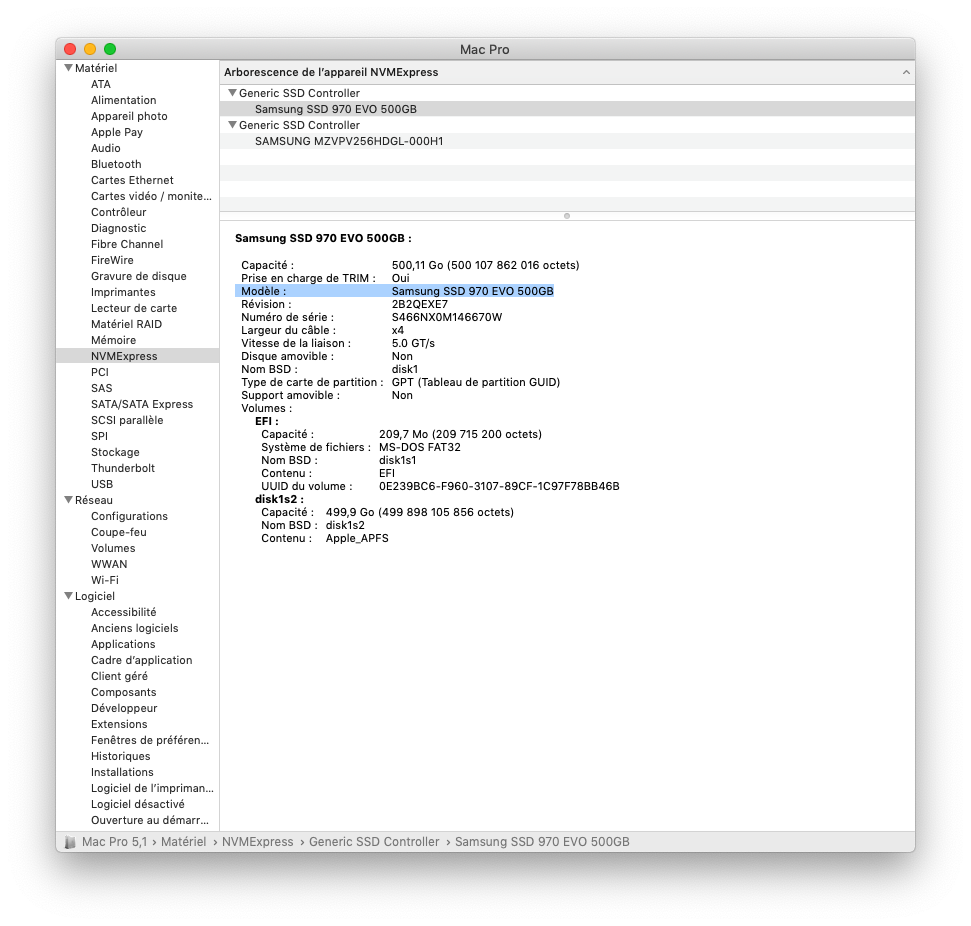This screenshot has width=971, height=926.
Task: Select Développeur in the sidebar
Action: [x=124, y=709]
